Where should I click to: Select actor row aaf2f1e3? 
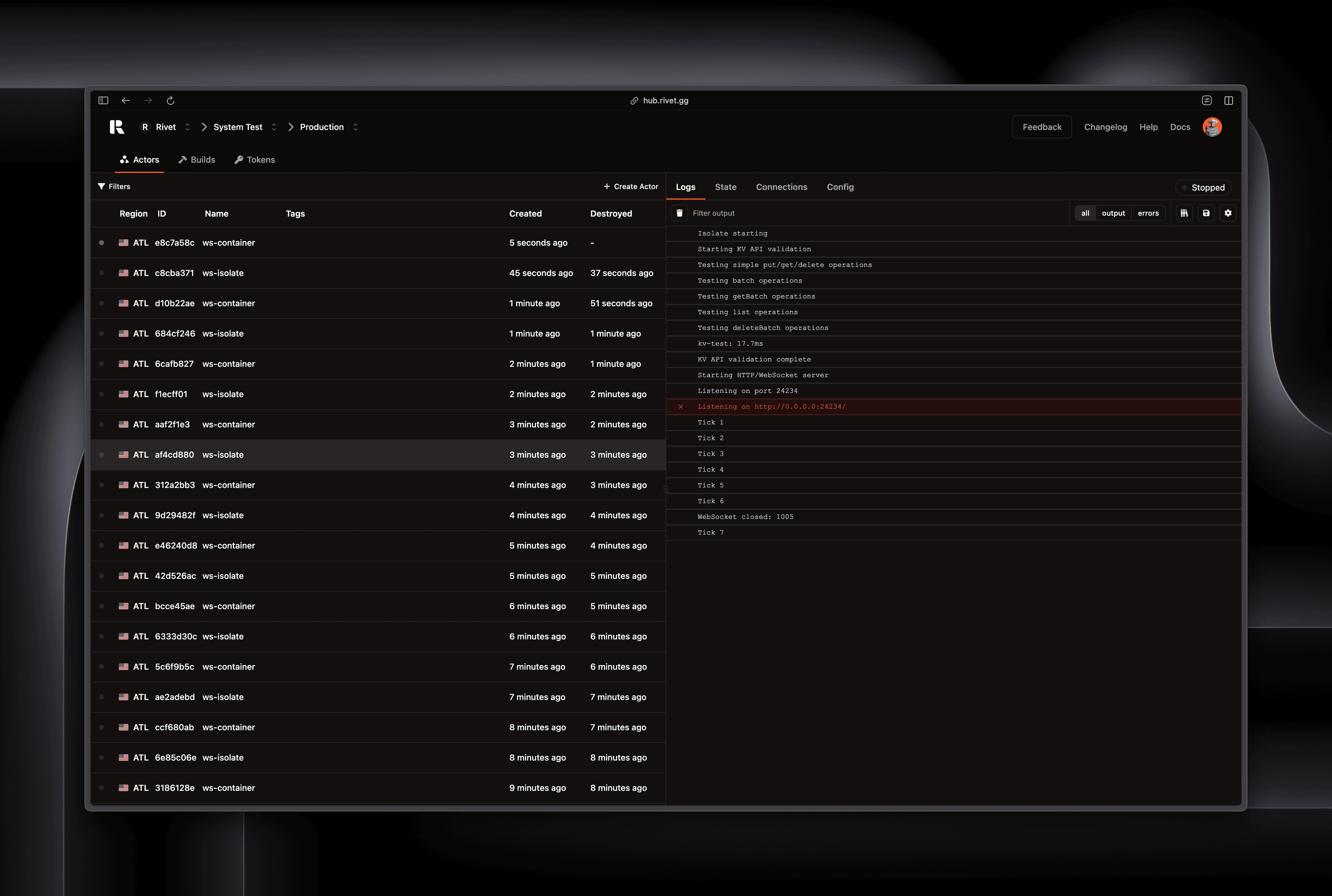point(378,425)
